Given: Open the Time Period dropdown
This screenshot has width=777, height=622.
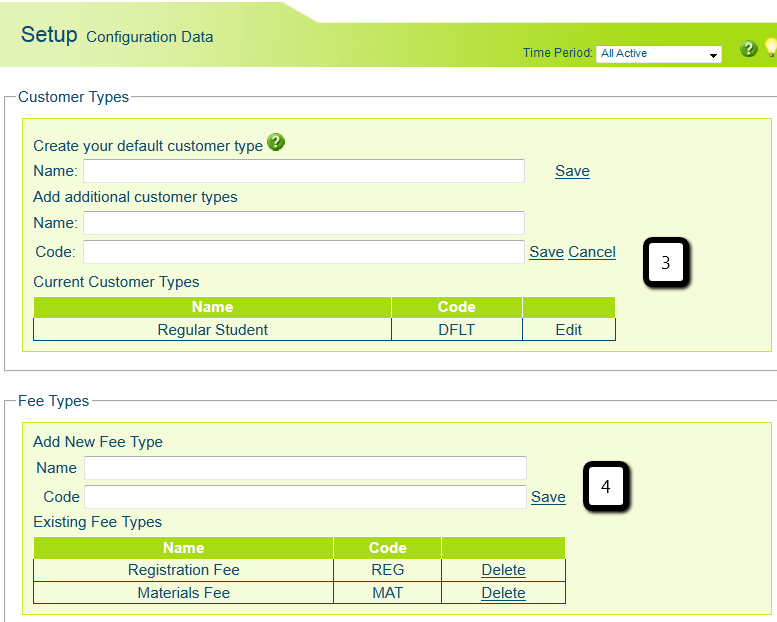Looking at the screenshot, I should pos(659,54).
